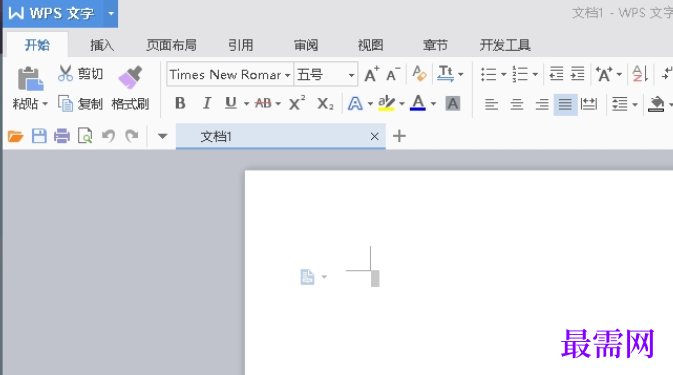
Task: Toggle character shading A icon
Action: [452, 103]
